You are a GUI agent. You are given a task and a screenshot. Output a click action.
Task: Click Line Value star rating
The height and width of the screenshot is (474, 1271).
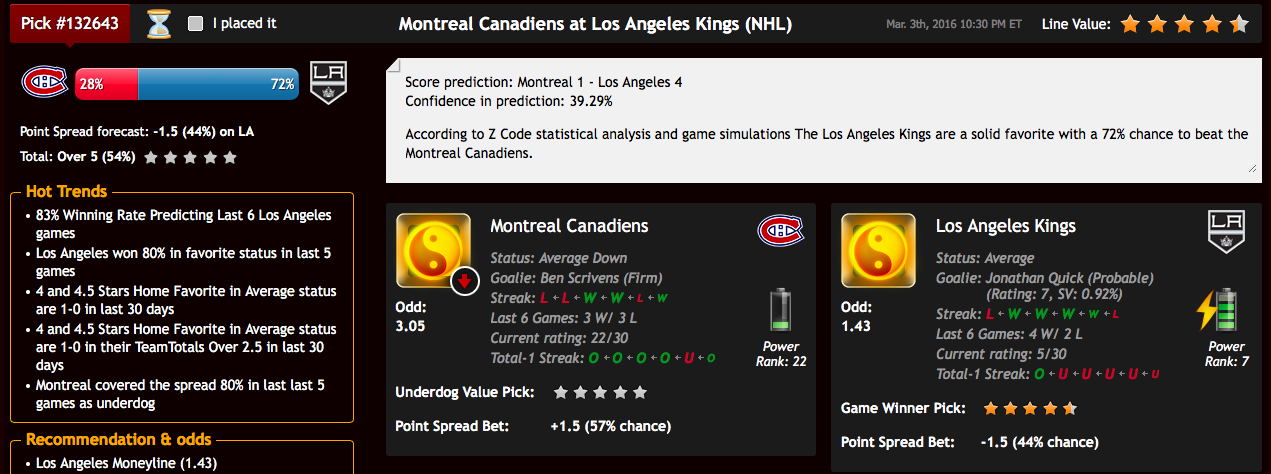[x=1184, y=23]
